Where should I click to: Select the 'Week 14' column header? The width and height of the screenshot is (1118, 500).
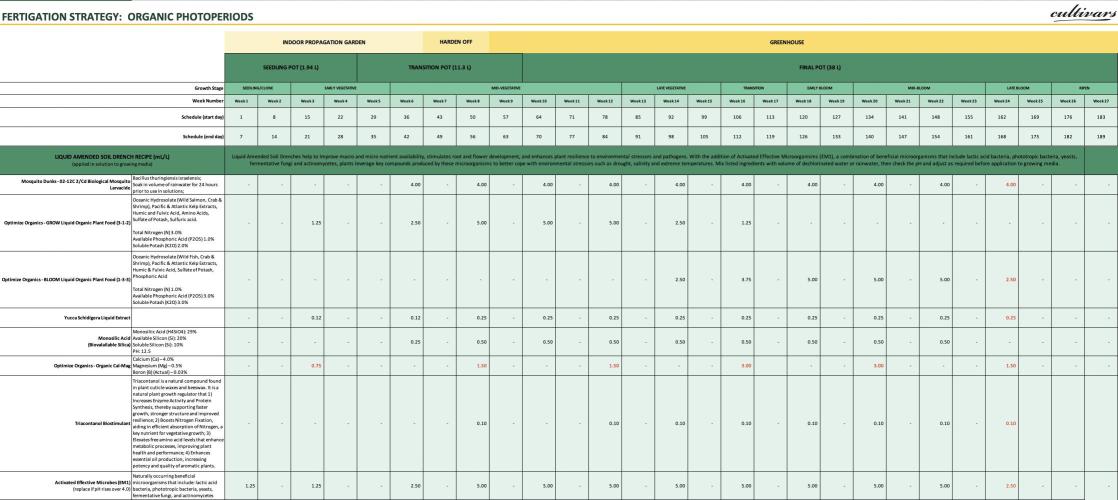pos(671,101)
